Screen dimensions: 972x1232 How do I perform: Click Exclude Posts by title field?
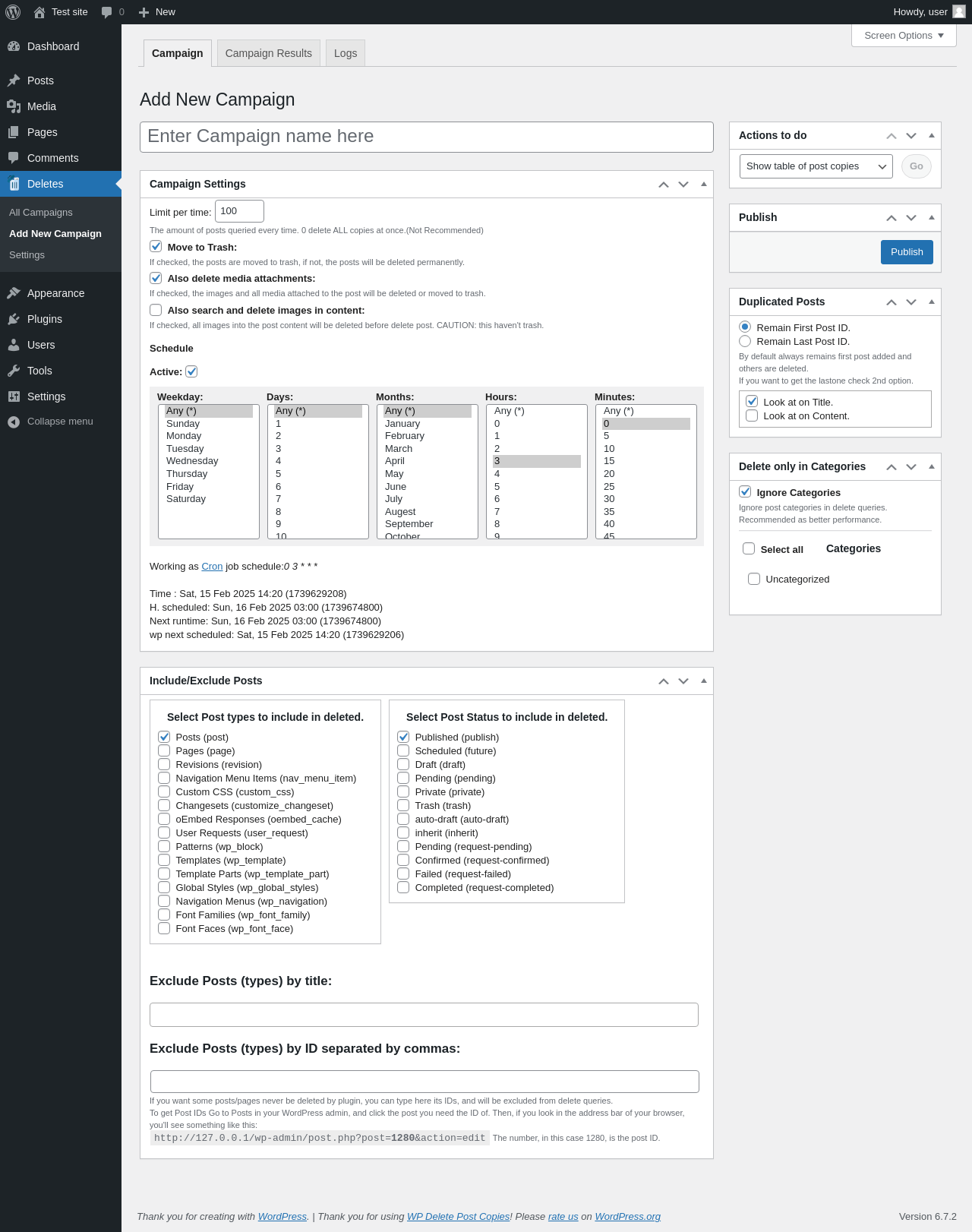click(424, 1015)
